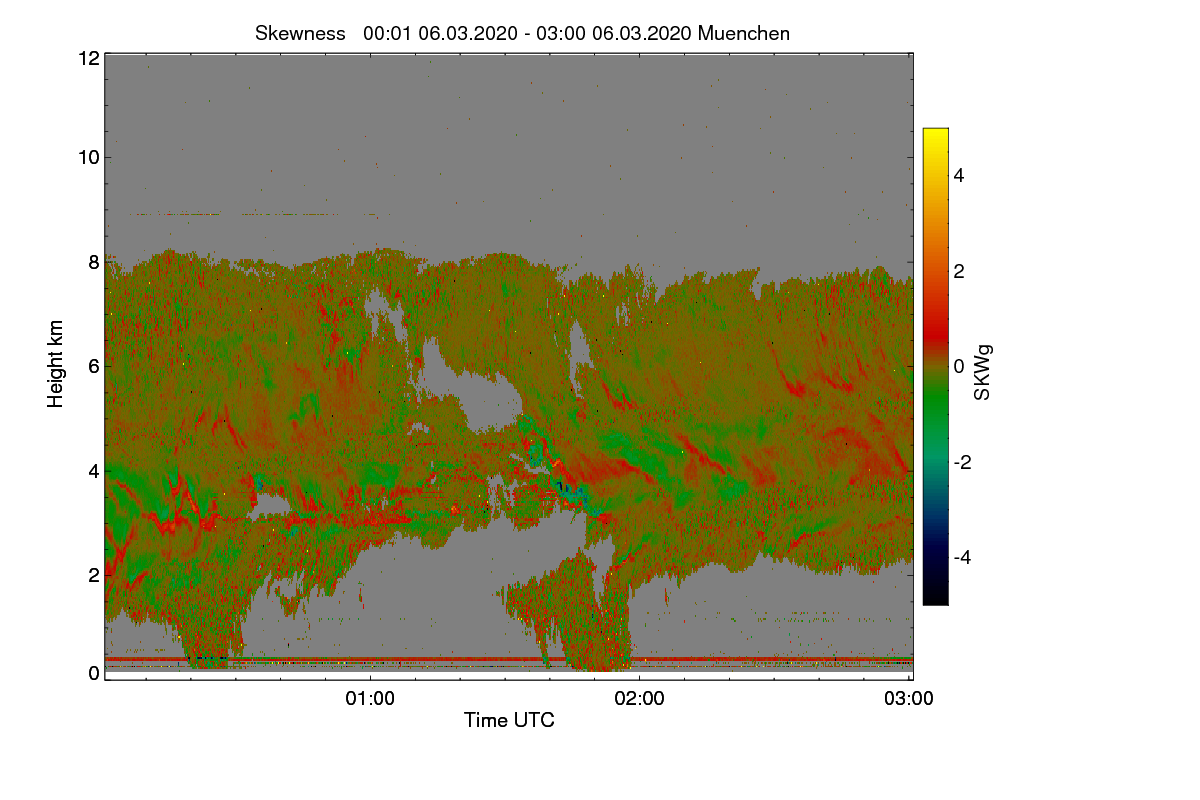The image size is (1200, 800).
Task: Click the height axis tick label 0
Action: pos(94,673)
